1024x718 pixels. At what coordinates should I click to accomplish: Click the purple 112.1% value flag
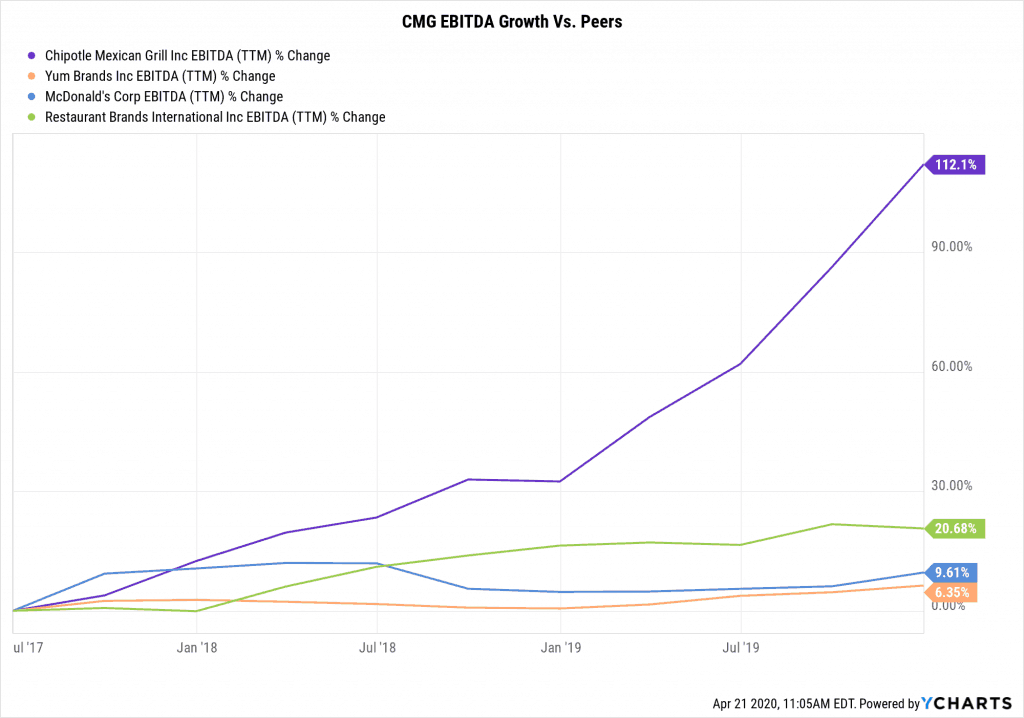[x=958, y=165]
